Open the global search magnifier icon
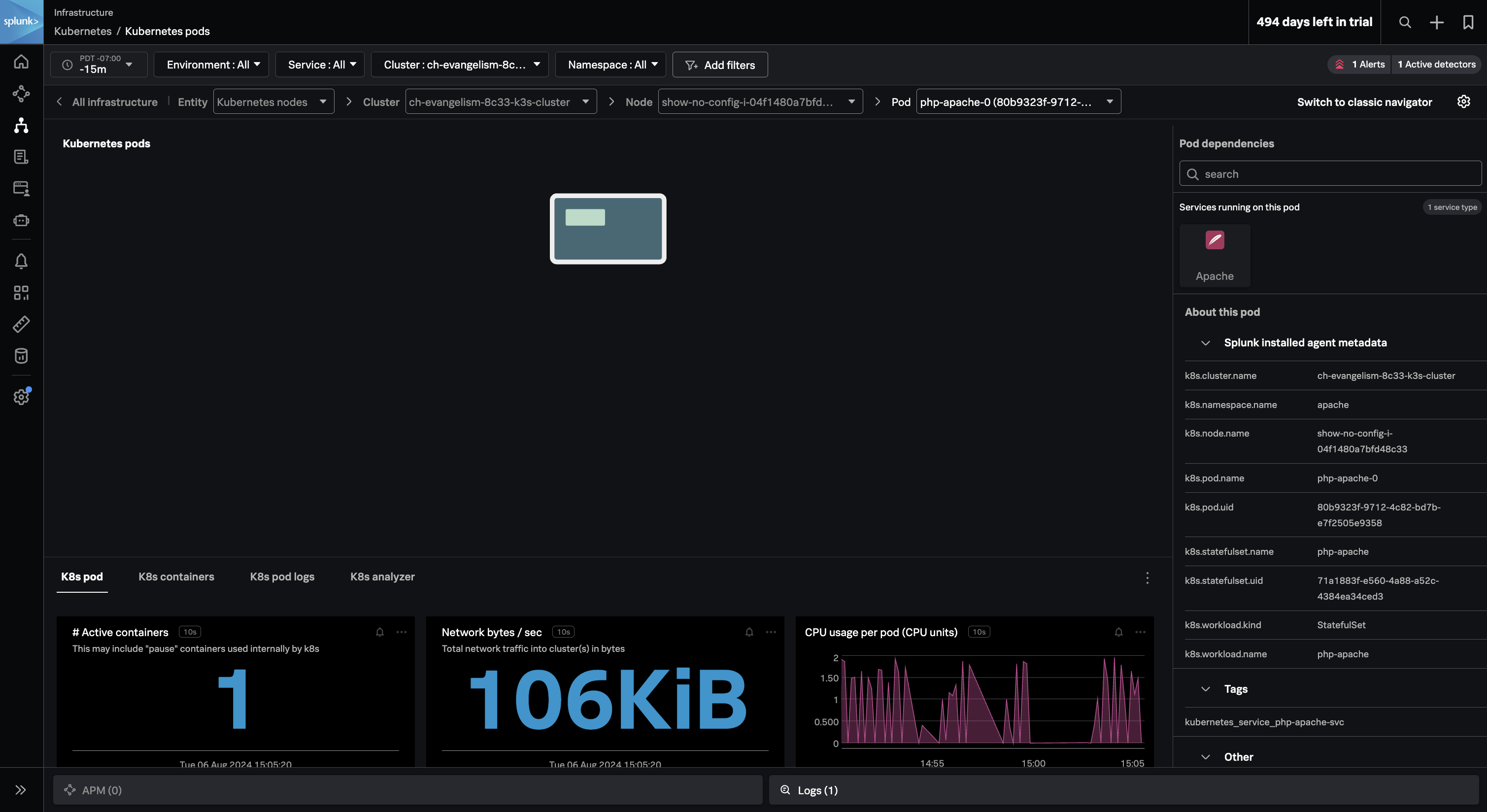1487x812 pixels. click(x=1404, y=23)
